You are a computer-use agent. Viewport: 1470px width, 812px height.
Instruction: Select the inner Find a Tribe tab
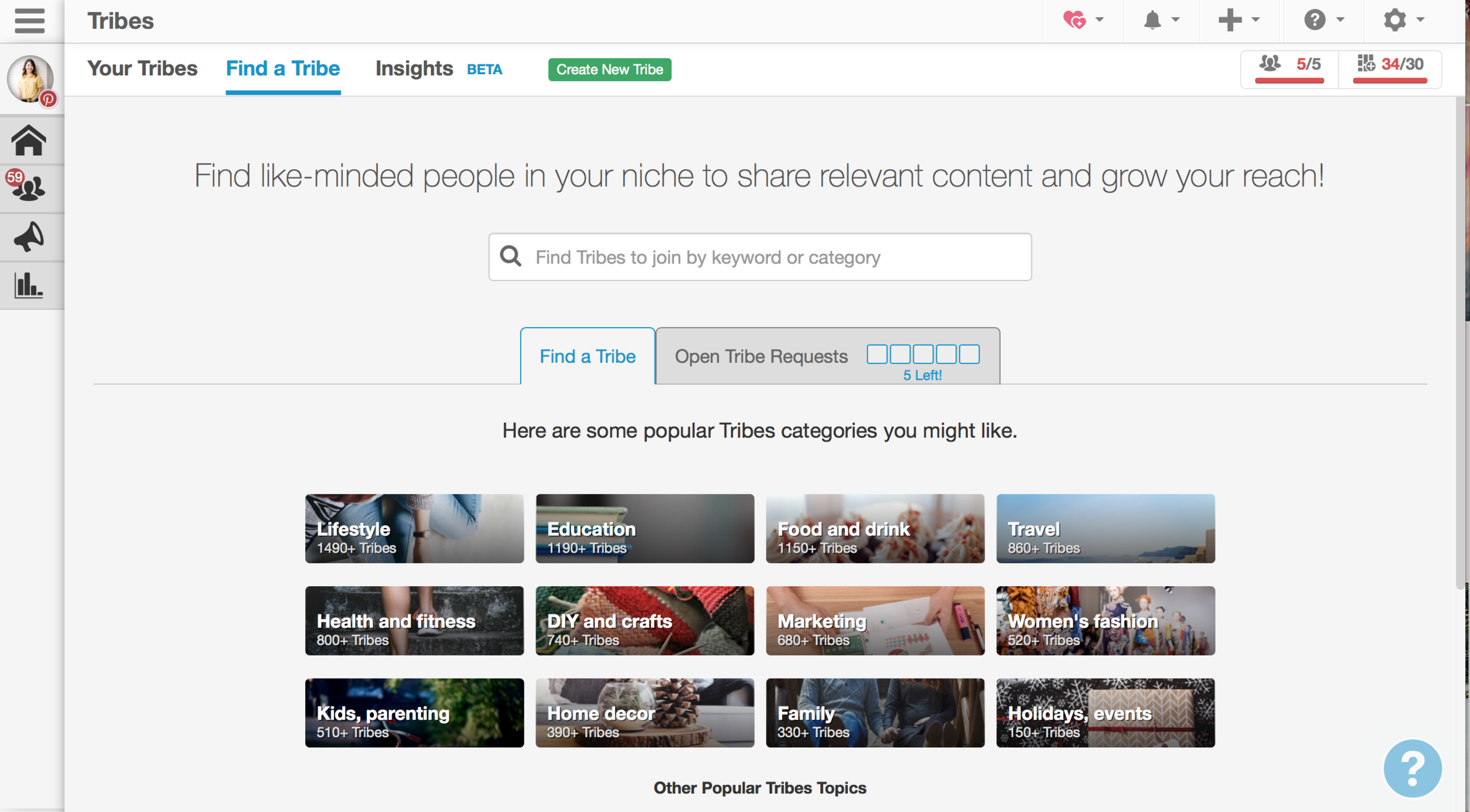587,356
